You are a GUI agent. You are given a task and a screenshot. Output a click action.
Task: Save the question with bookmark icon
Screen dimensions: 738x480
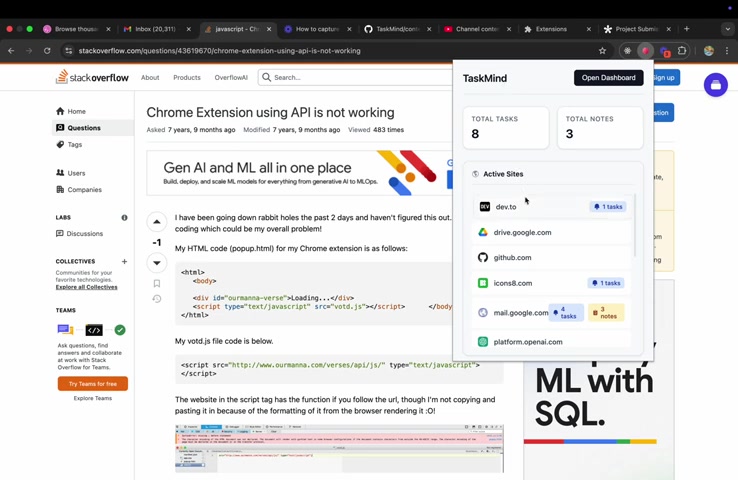coord(157,283)
